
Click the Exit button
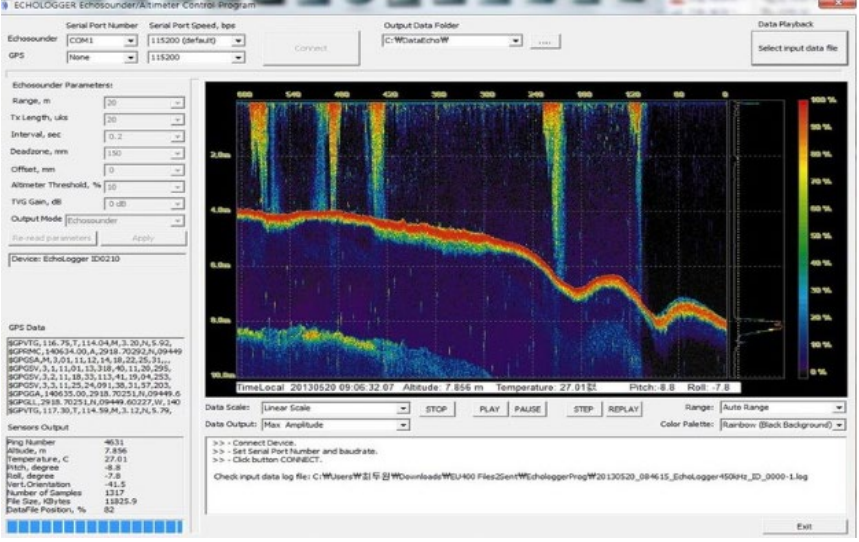tap(804, 527)
